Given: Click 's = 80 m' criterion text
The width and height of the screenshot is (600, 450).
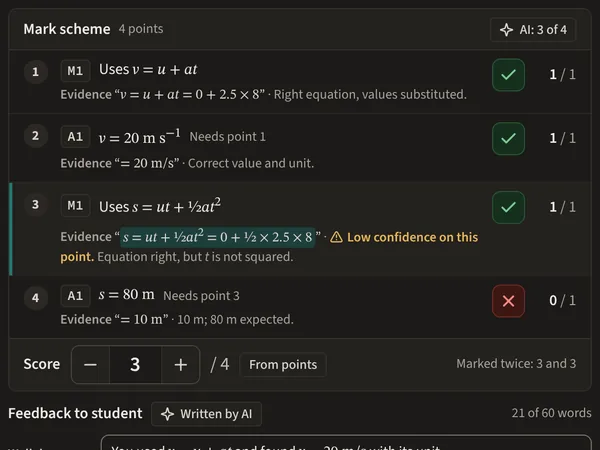Looking at the screenshot, I should click(127, 295).
